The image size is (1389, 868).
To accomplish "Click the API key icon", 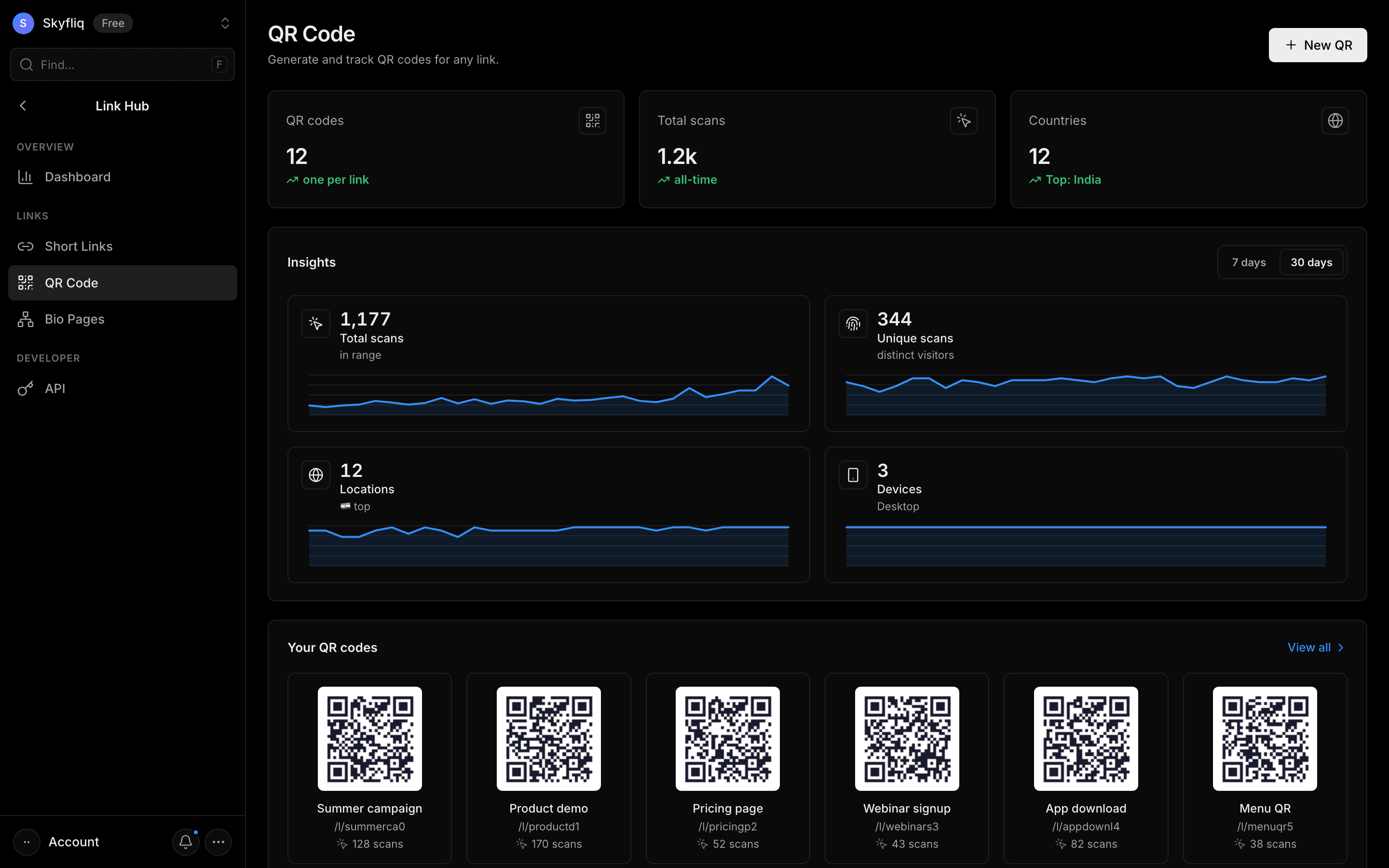I will click(x=25, y=389).
